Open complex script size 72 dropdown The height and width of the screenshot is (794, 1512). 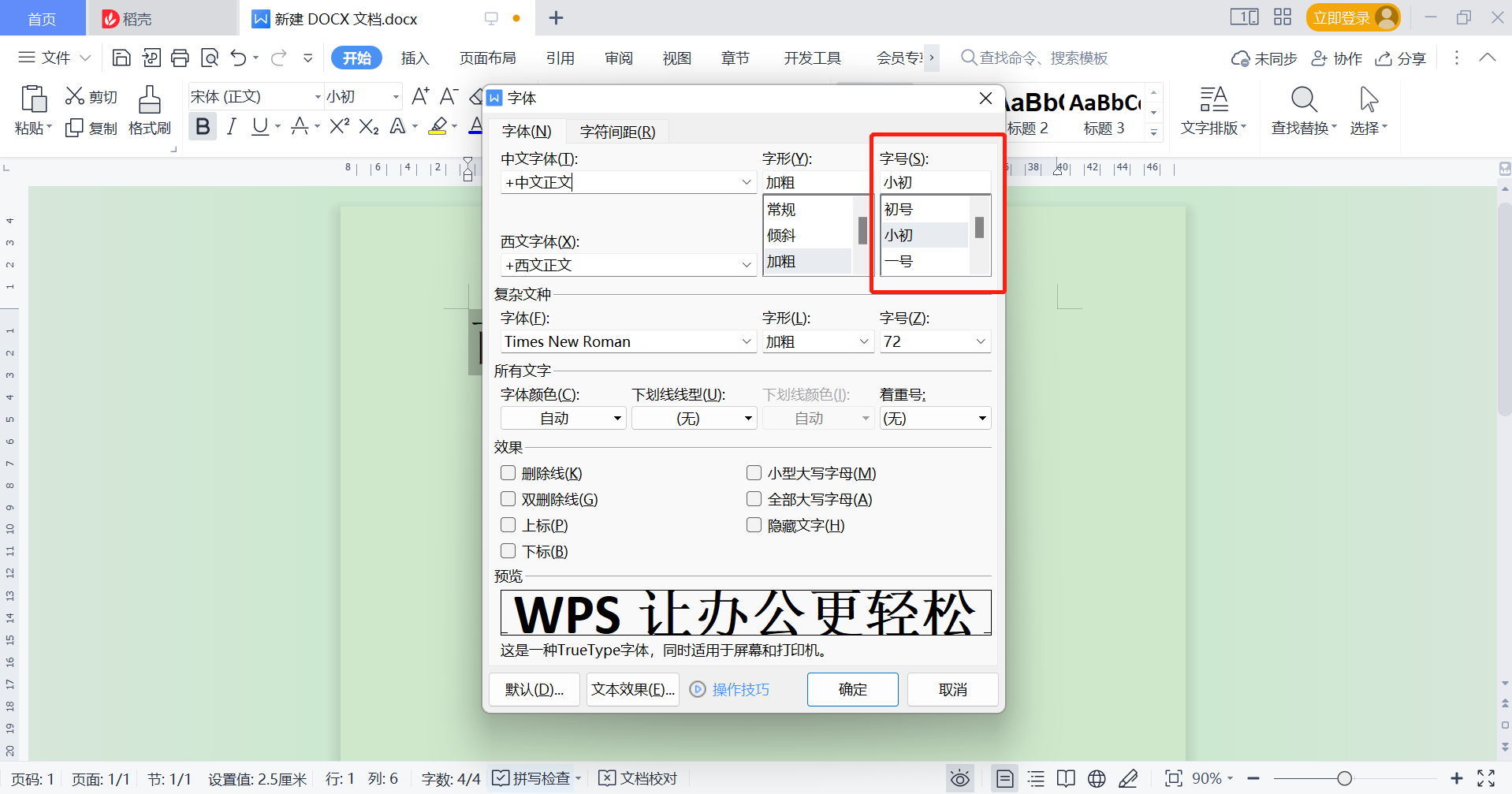pyautogui.click(x=981, y=341)
